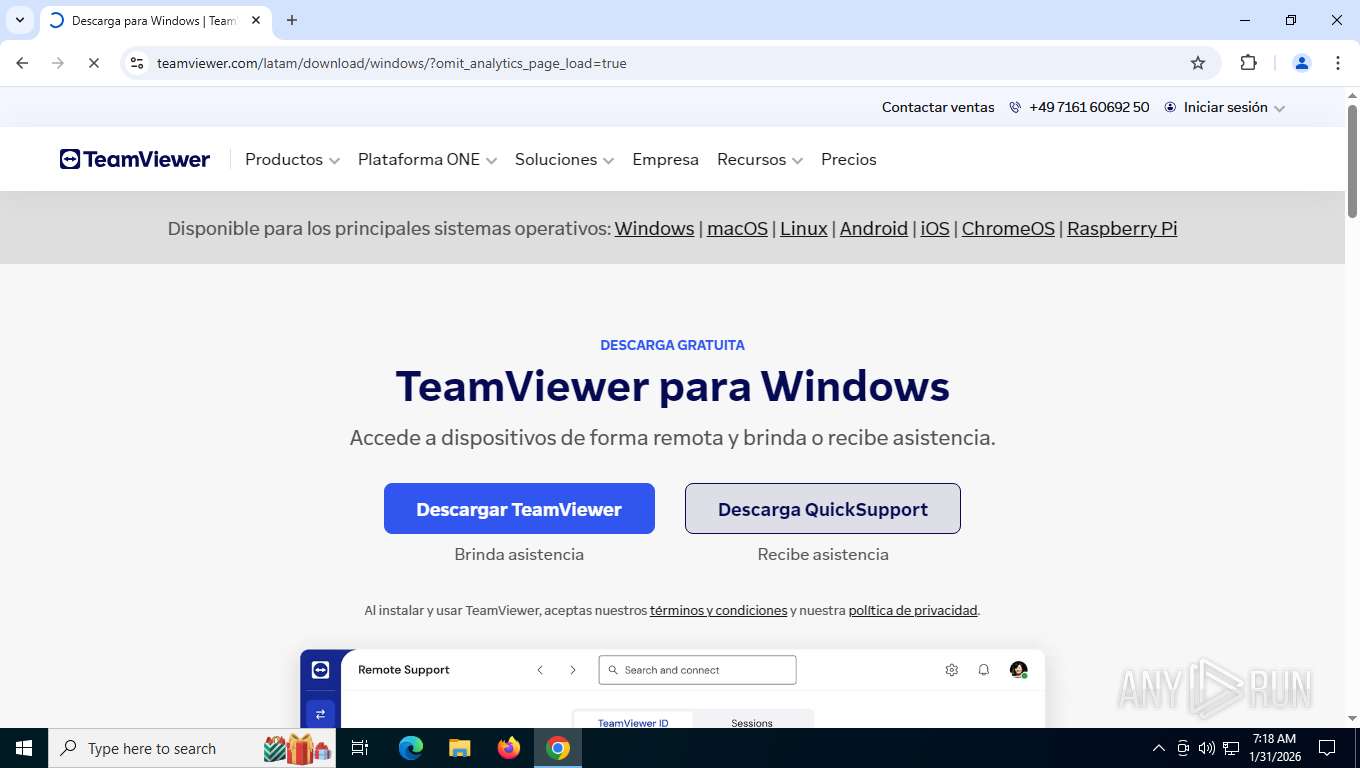This screenshot has width=1360, height=768.
Task: Click Contactar ventas link
Action: 938,107
